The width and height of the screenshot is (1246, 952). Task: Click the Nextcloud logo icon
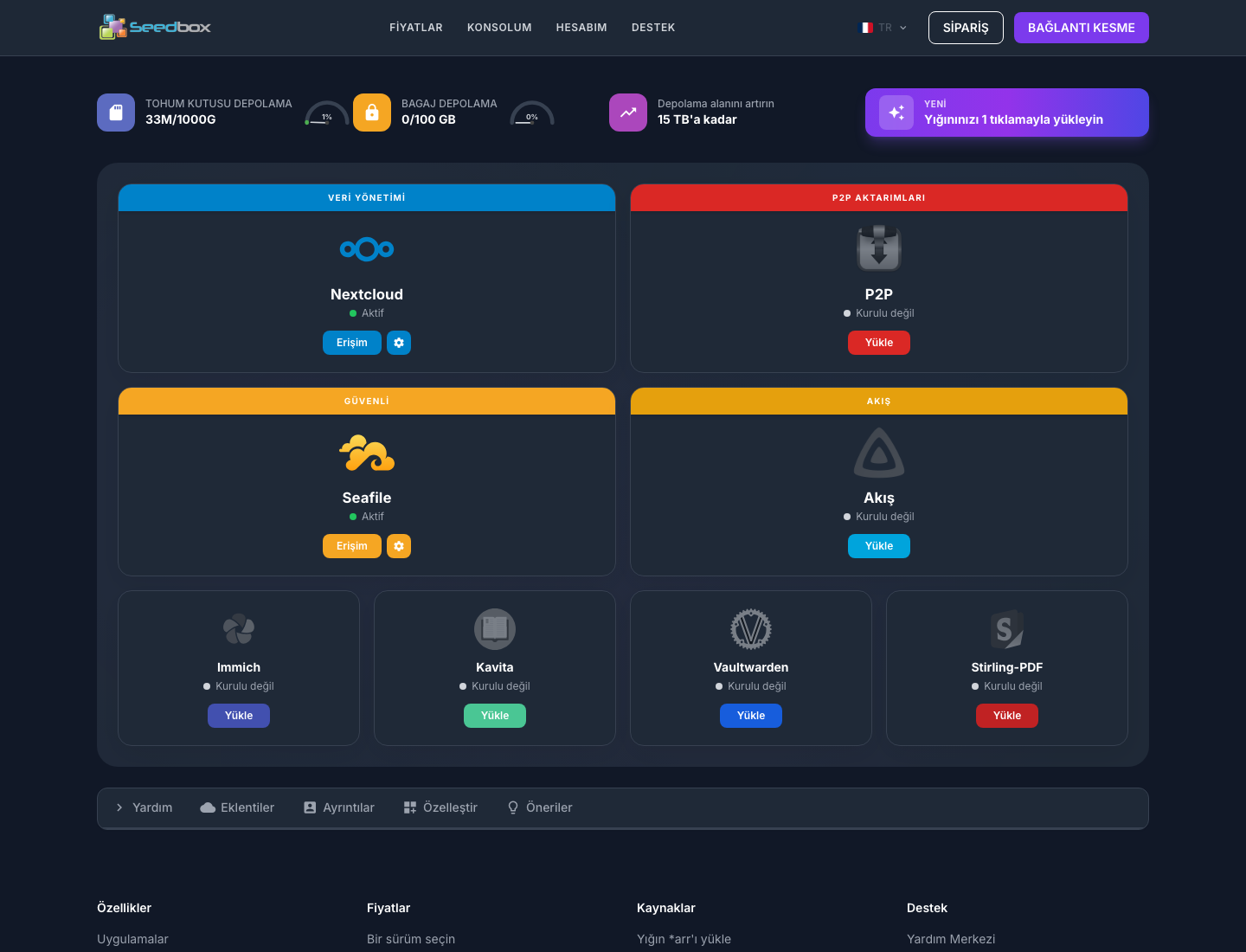(367, 249)
